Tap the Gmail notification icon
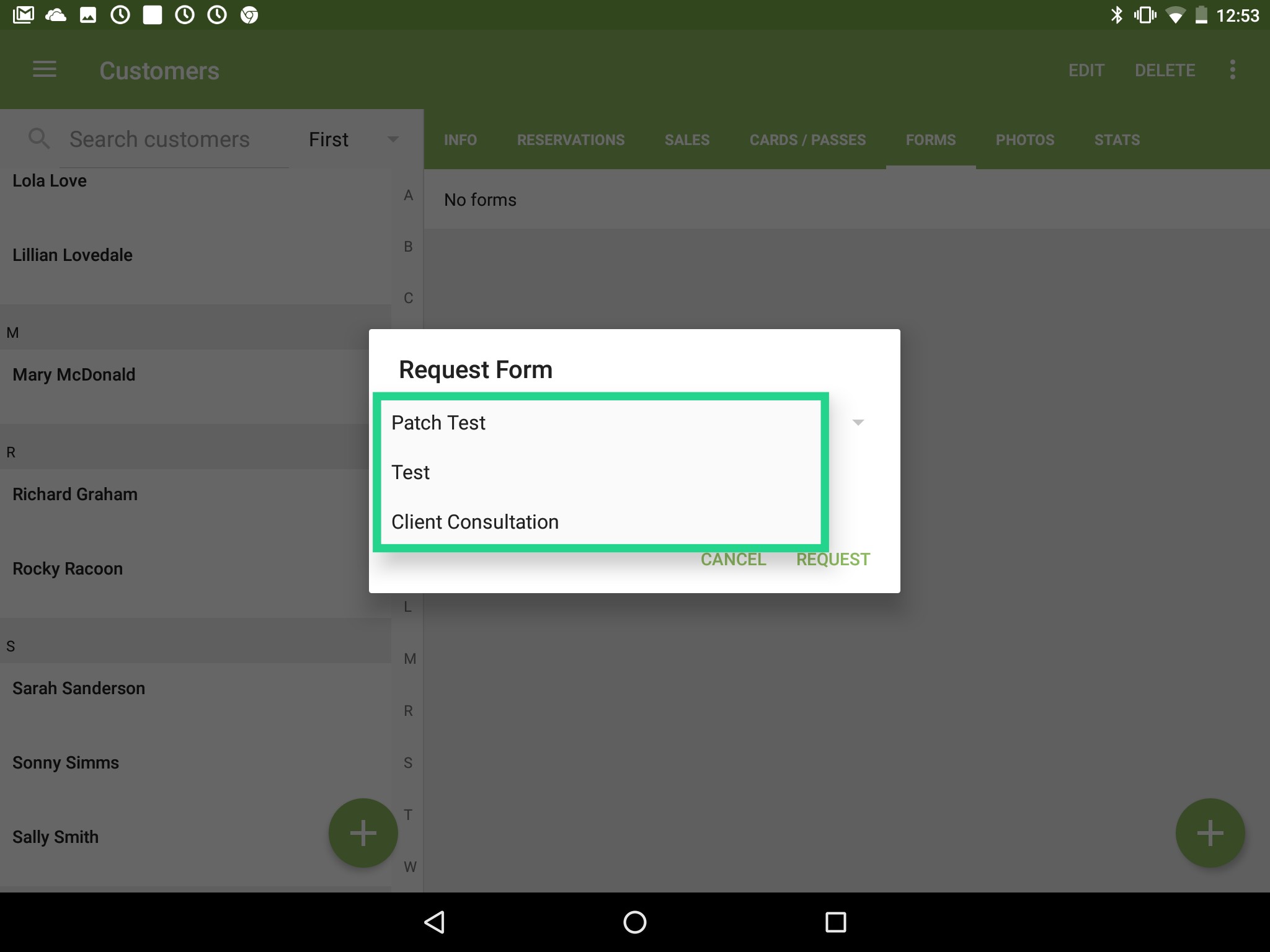The image size is (1270, 952). tap(24, 15)
